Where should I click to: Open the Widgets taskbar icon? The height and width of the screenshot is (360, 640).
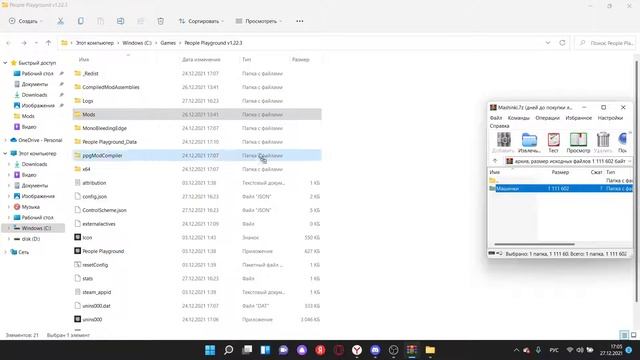pos(265,350)
